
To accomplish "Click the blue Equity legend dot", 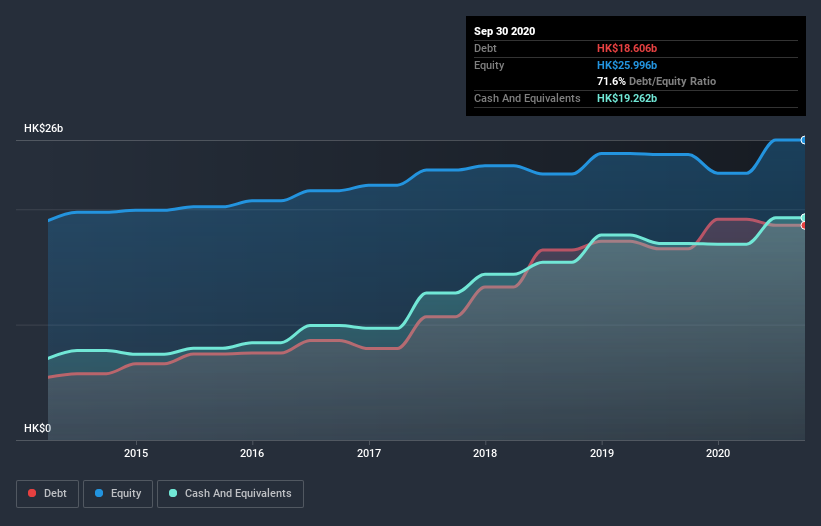I will [x=99, y=493].
